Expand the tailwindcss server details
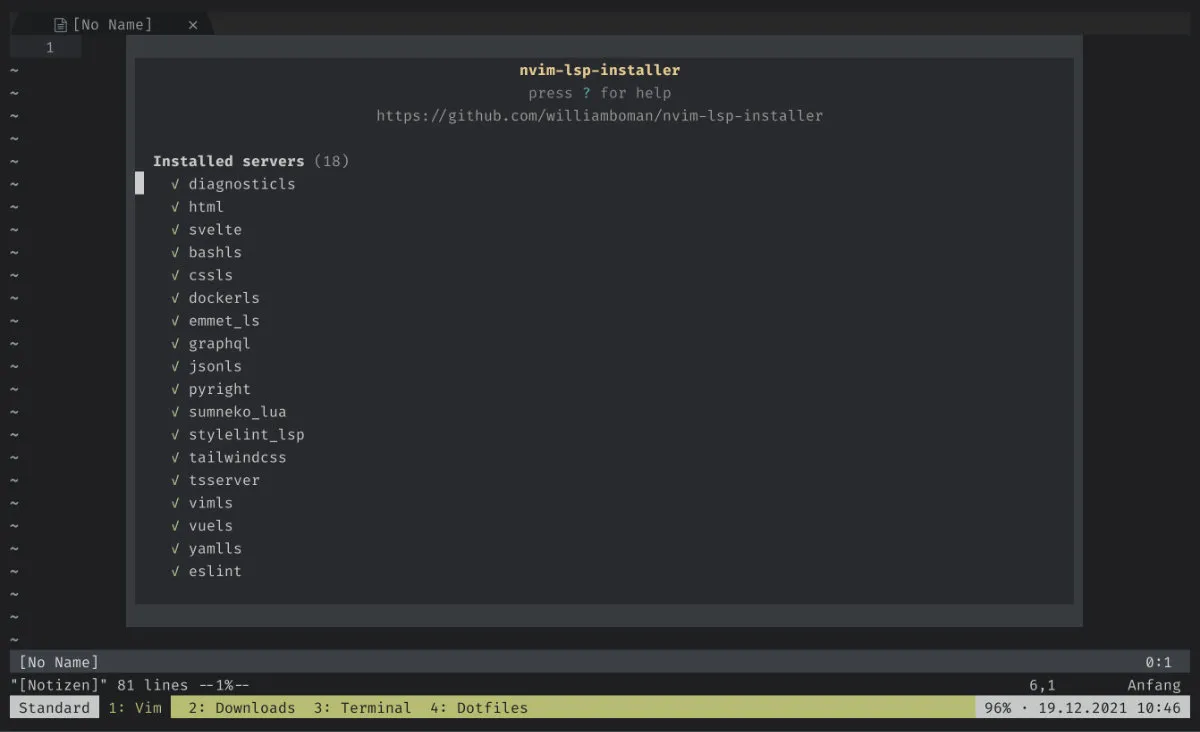 pos(237,457)
